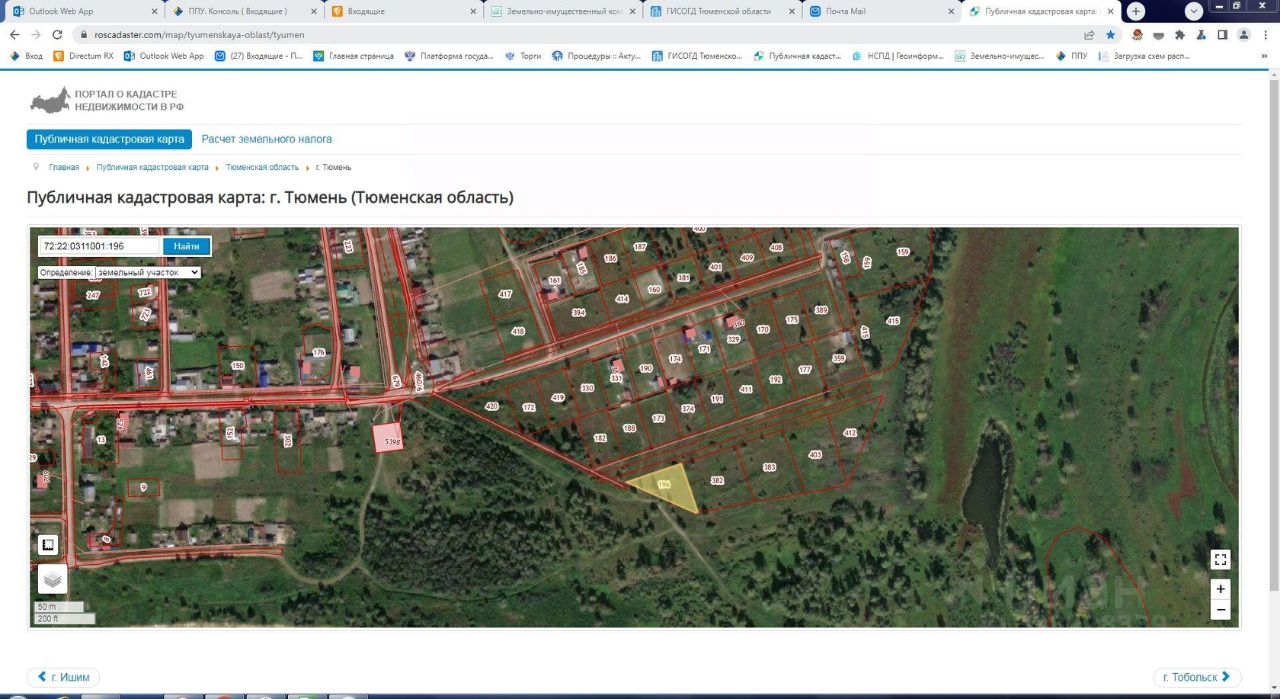This screenshot has width=1280, height=699.
Task: Zoom out the map with minus
Action: tap(1220, 609)
